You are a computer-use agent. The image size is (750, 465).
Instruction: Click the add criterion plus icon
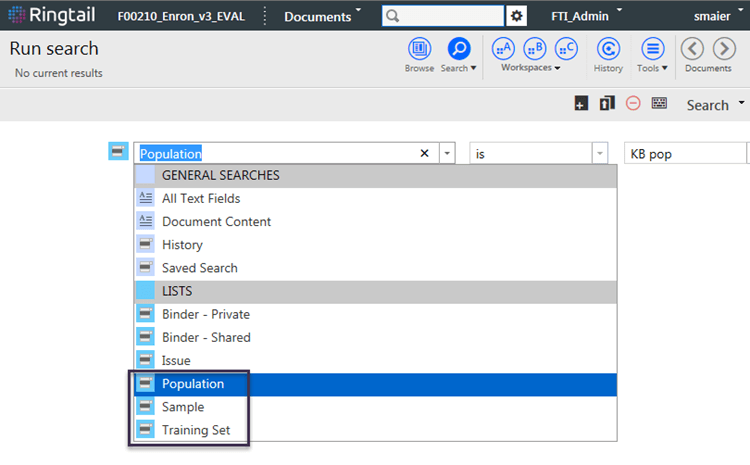pyautogui.click(x=581, y=103)
